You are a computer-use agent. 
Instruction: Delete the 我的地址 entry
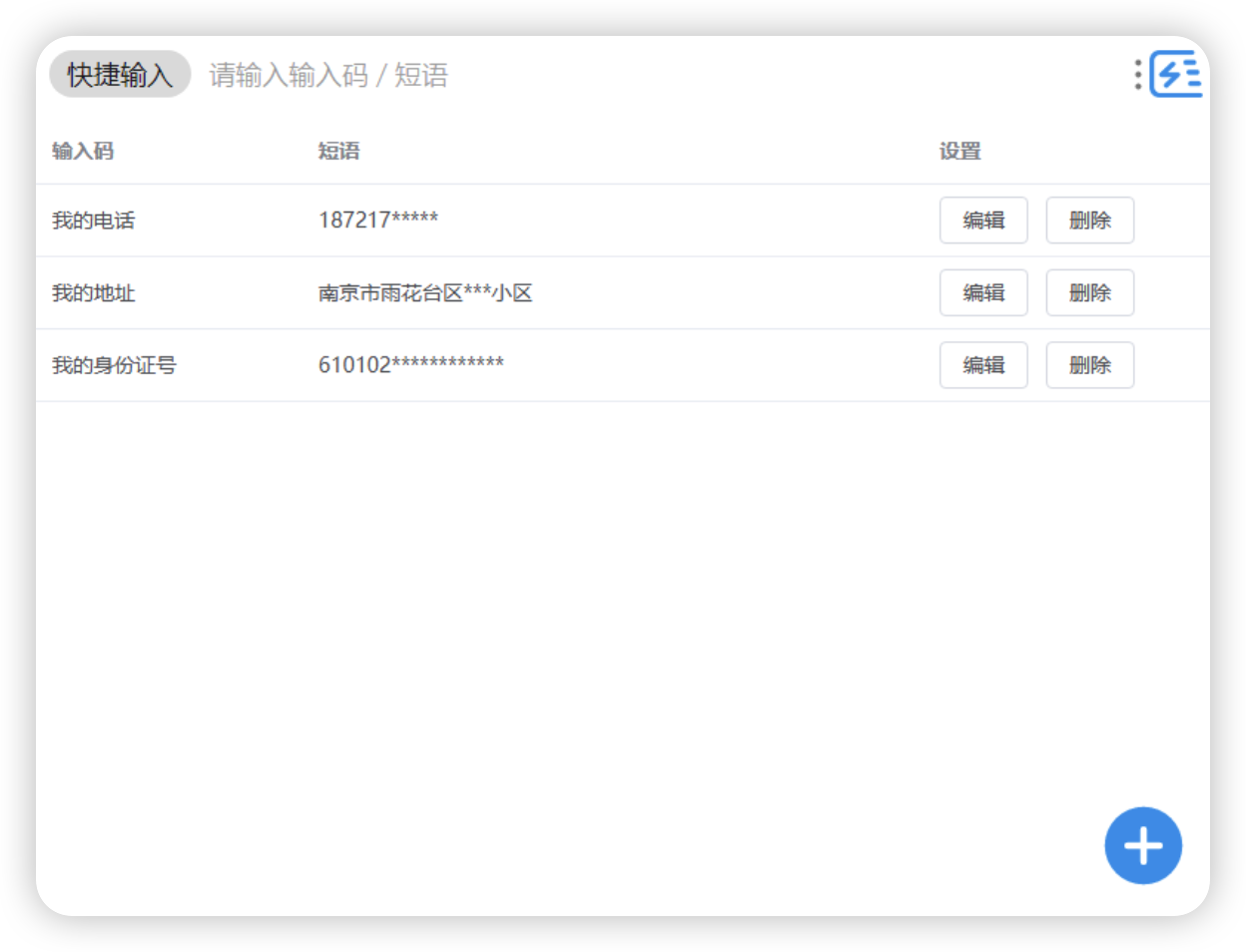(1089, 292)
